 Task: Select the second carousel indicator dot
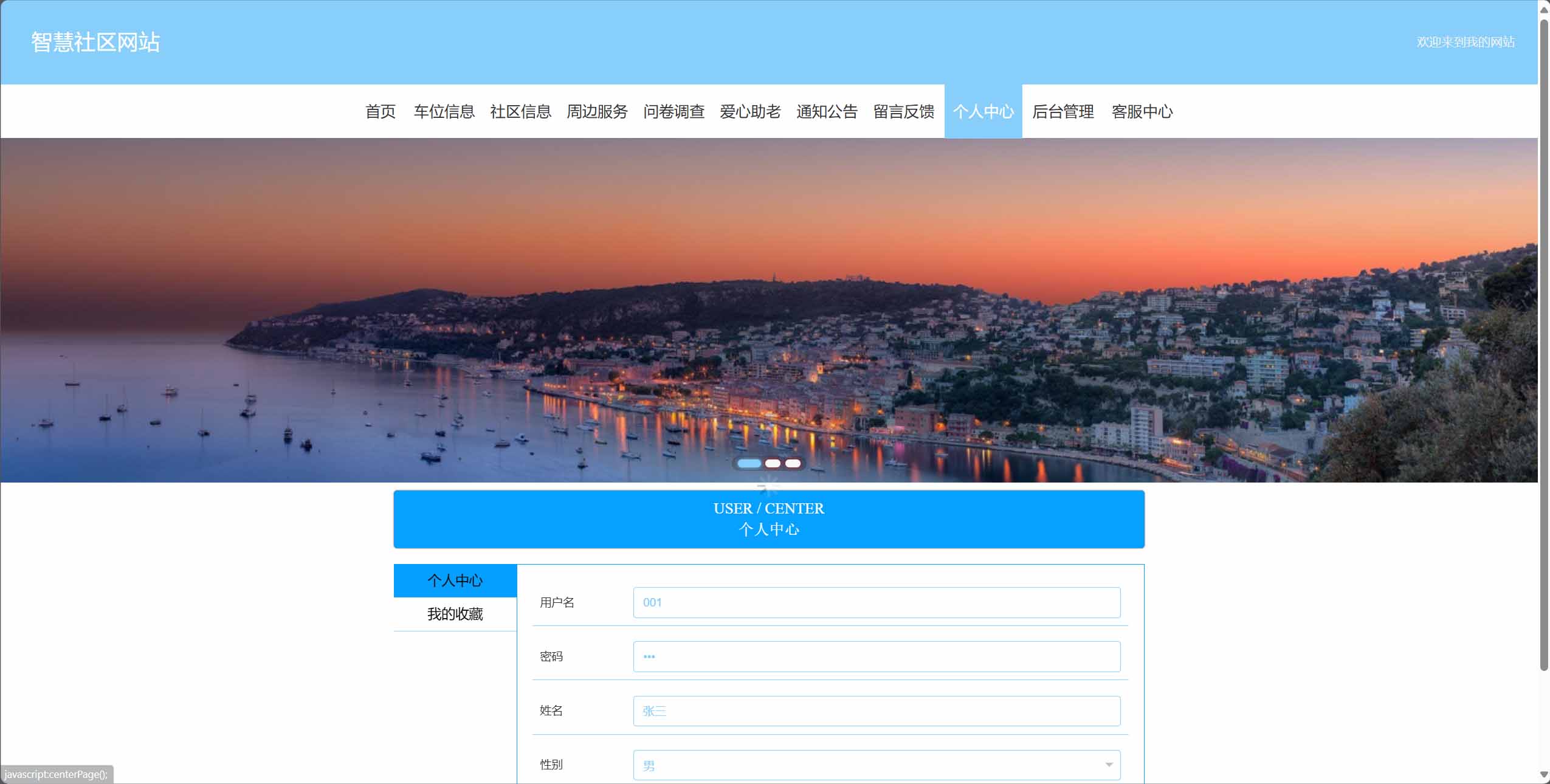coord(773,464)
